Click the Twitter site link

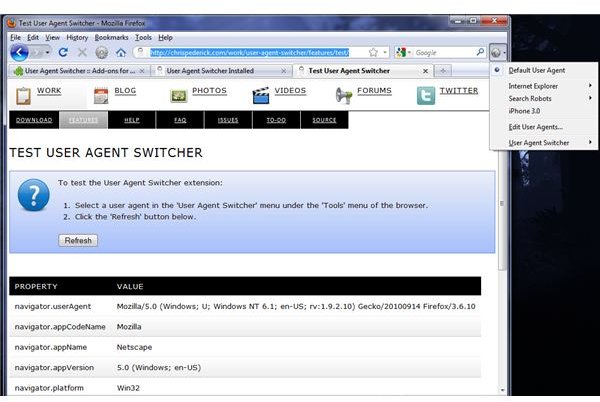pos(459,91)
